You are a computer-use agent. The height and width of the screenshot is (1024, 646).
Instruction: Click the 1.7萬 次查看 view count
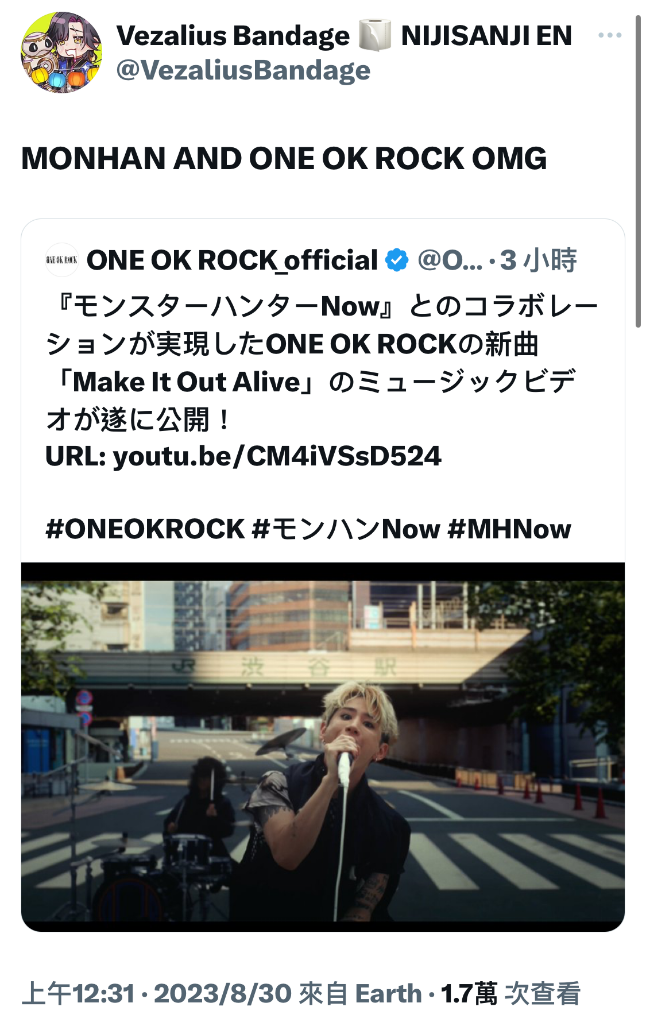click(511, 993)
